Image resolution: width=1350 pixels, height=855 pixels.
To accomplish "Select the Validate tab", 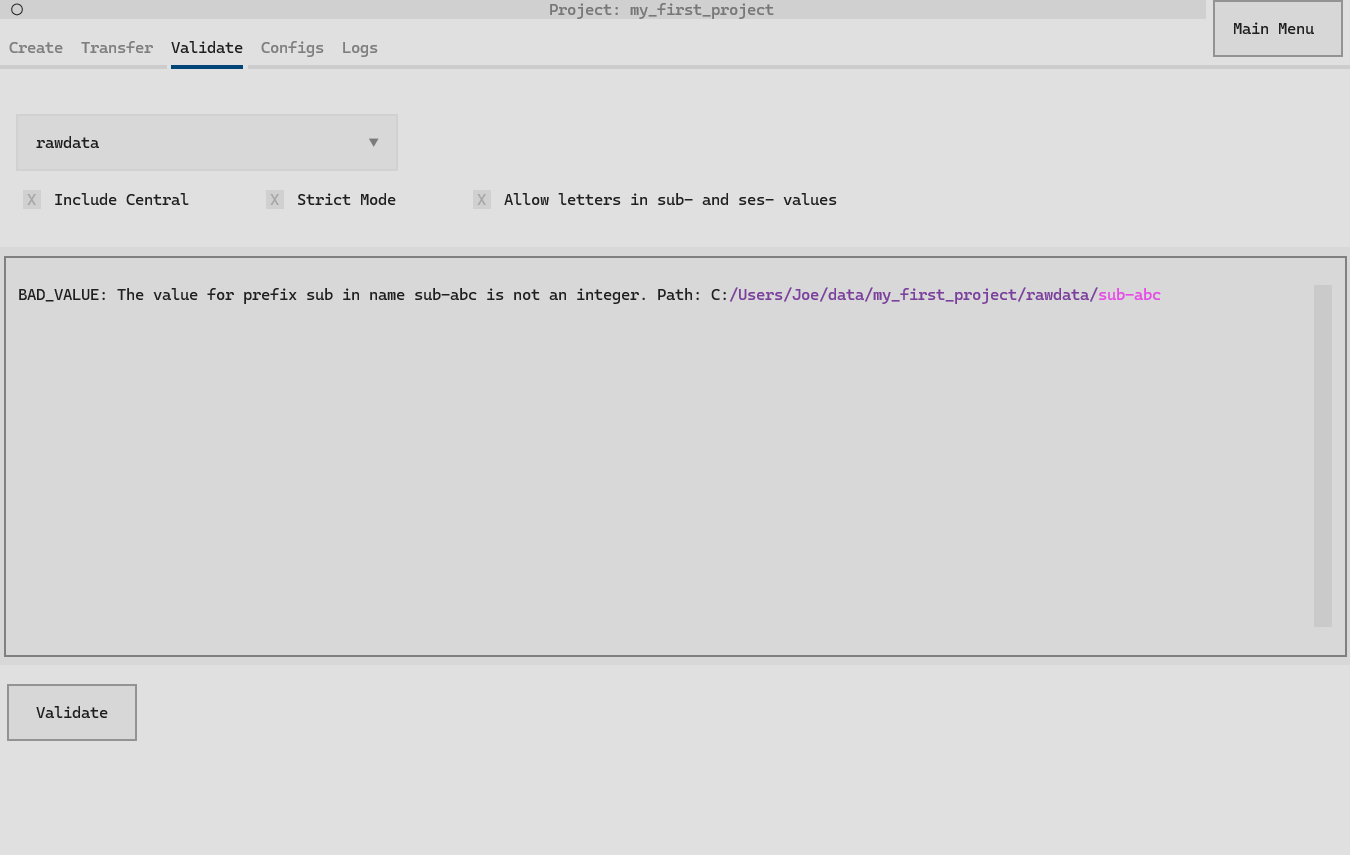I will point(206,48).
